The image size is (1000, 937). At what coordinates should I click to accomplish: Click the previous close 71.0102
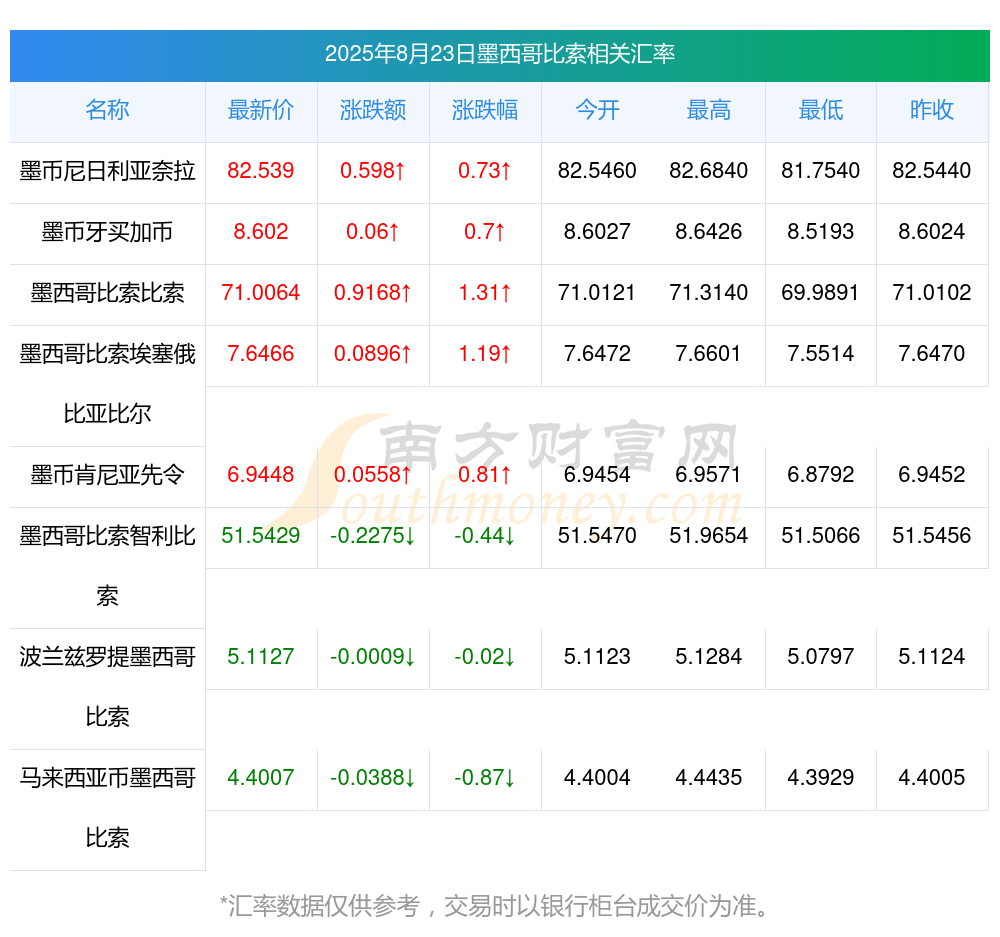pyautogui.click(x=932, y=293)
